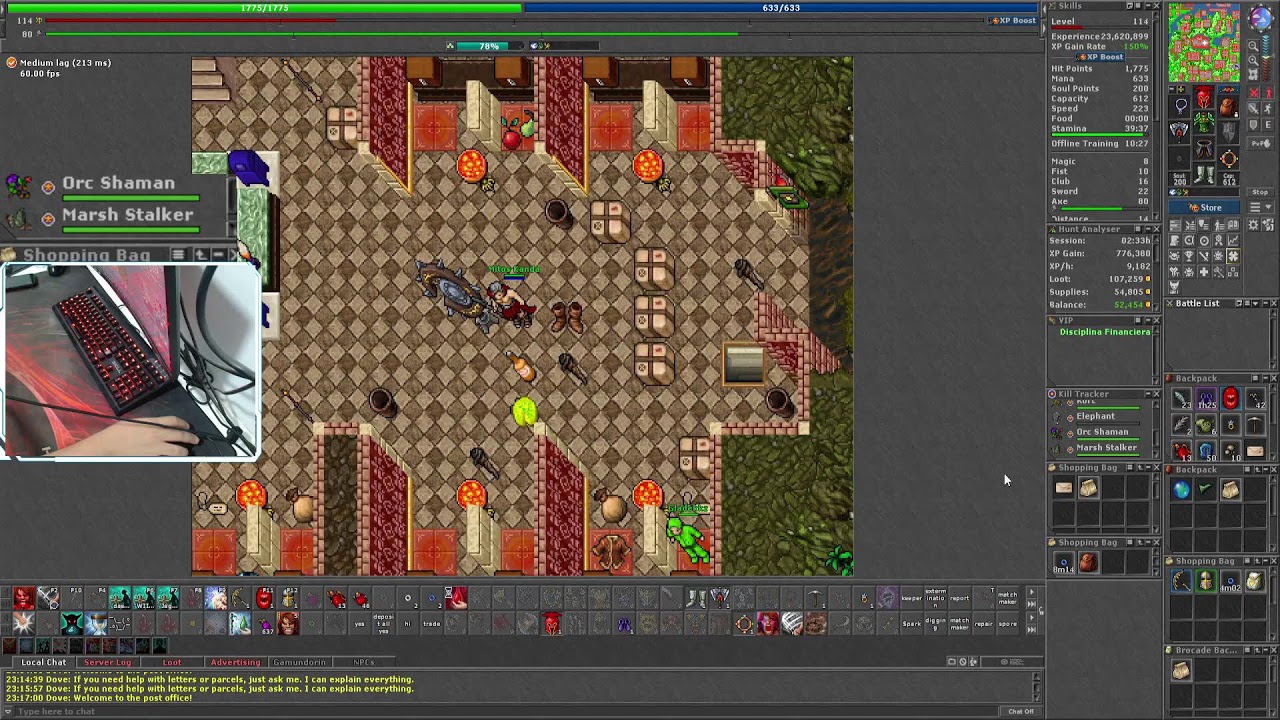Click the highlighted clover sidebar icon
Viewport: 1280px width, 720px height.
(x=1233, y=255)
